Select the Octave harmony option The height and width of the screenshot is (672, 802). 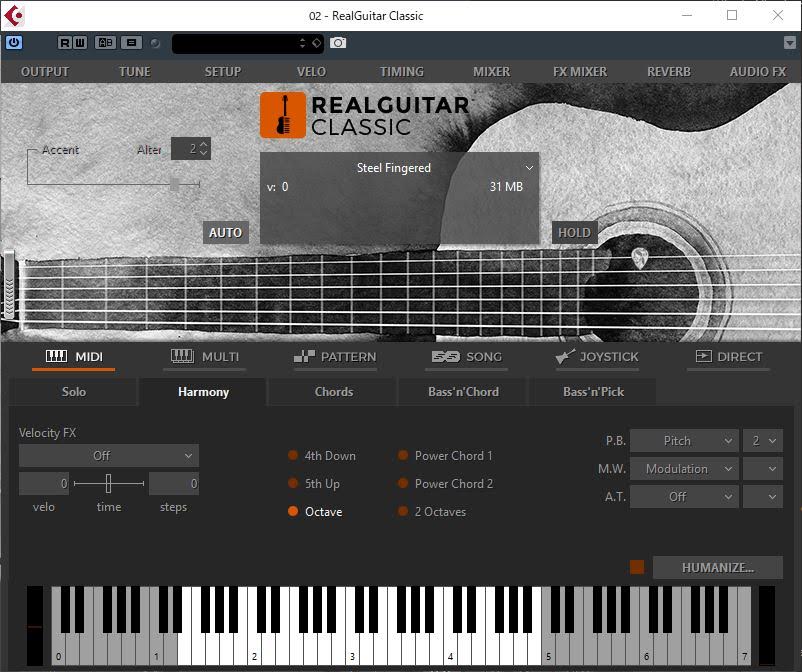[x=315, y=511]
